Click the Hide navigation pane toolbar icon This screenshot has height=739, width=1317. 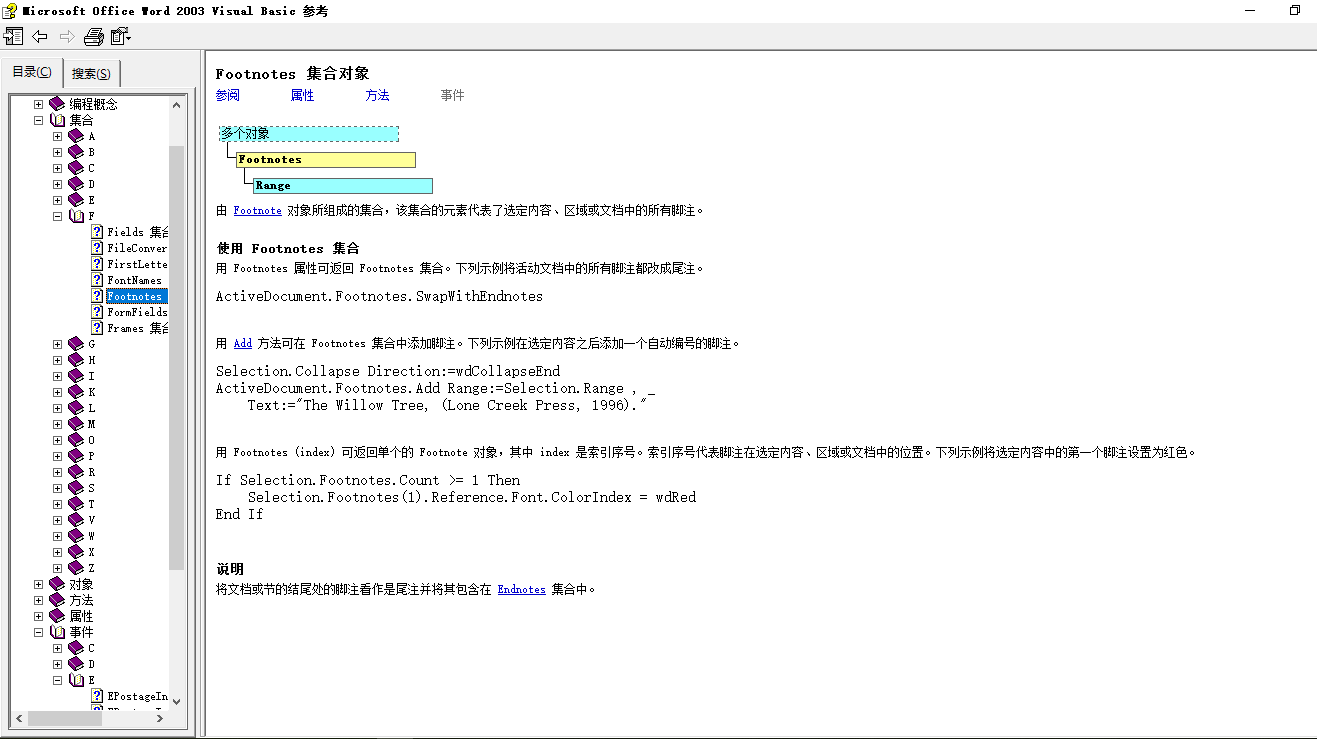pos(13,36)
